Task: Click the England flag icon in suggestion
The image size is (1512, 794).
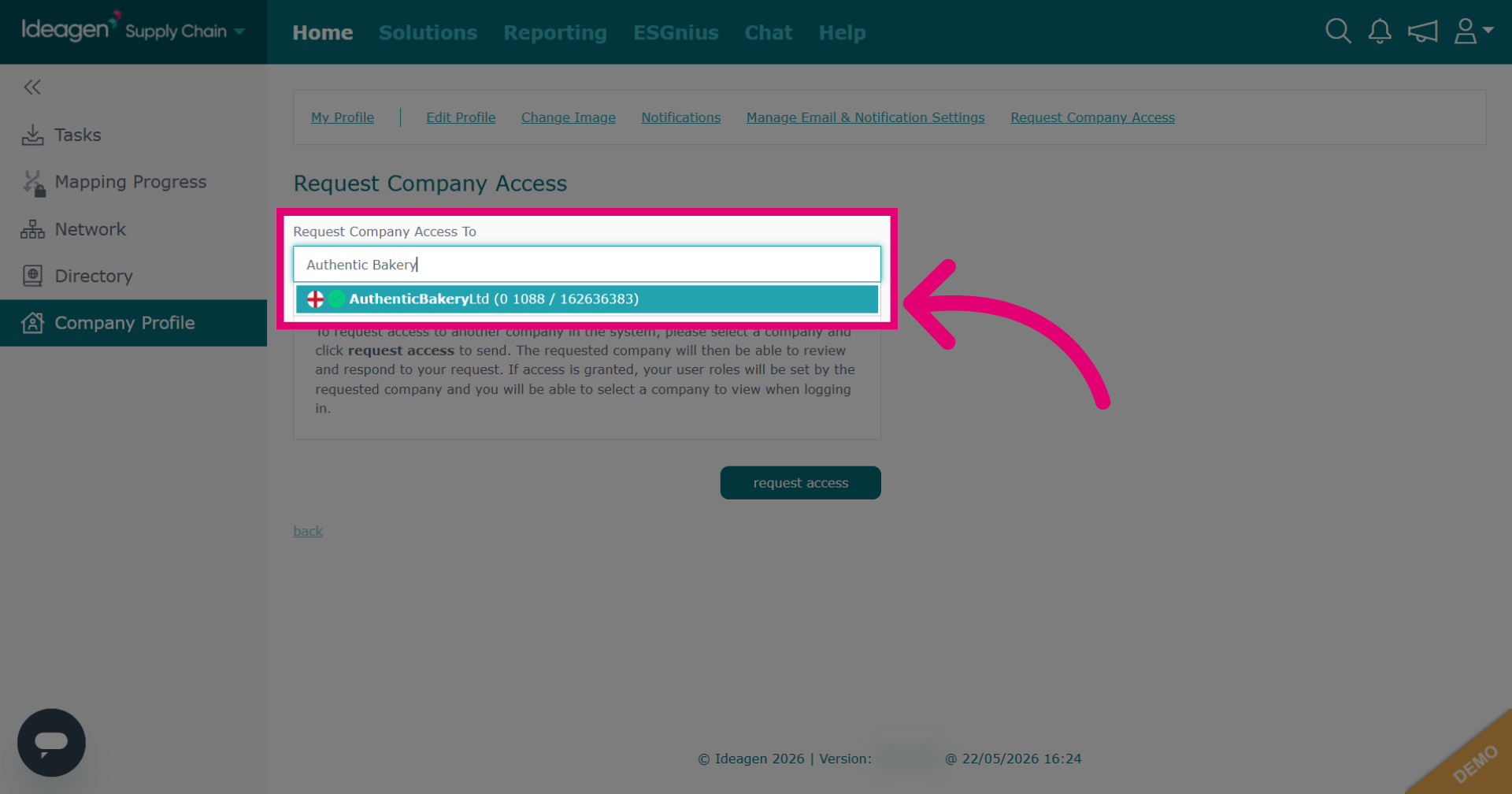Action: tap(315, 299)
